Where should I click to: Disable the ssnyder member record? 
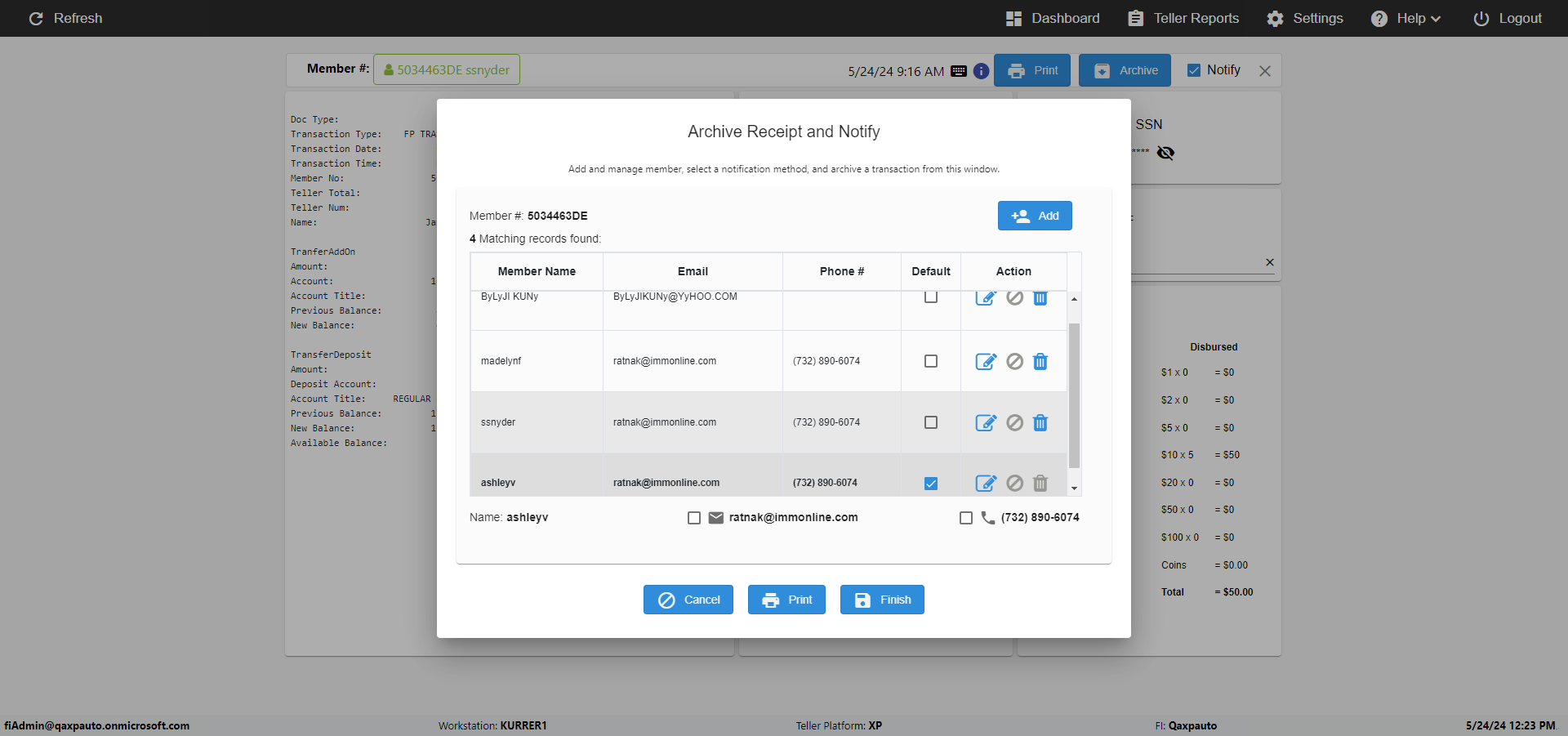(x=1014, y=422)
